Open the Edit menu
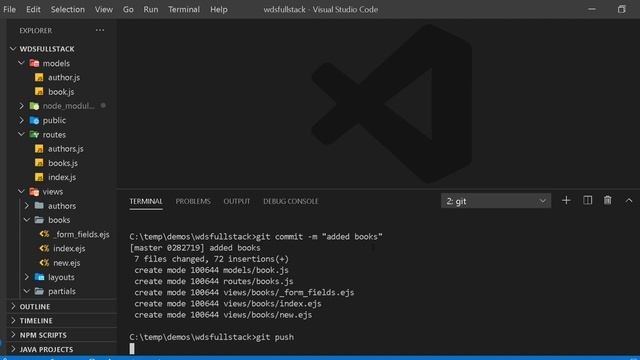This screenshot has width=640, height=360. pos(33,9)
